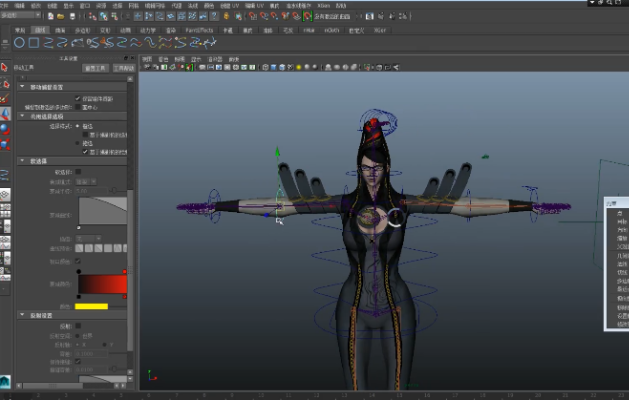Activate the blue sphere Rotate tool
The height and width of the screenshot is (400, 629).
(x=5, y=129)
